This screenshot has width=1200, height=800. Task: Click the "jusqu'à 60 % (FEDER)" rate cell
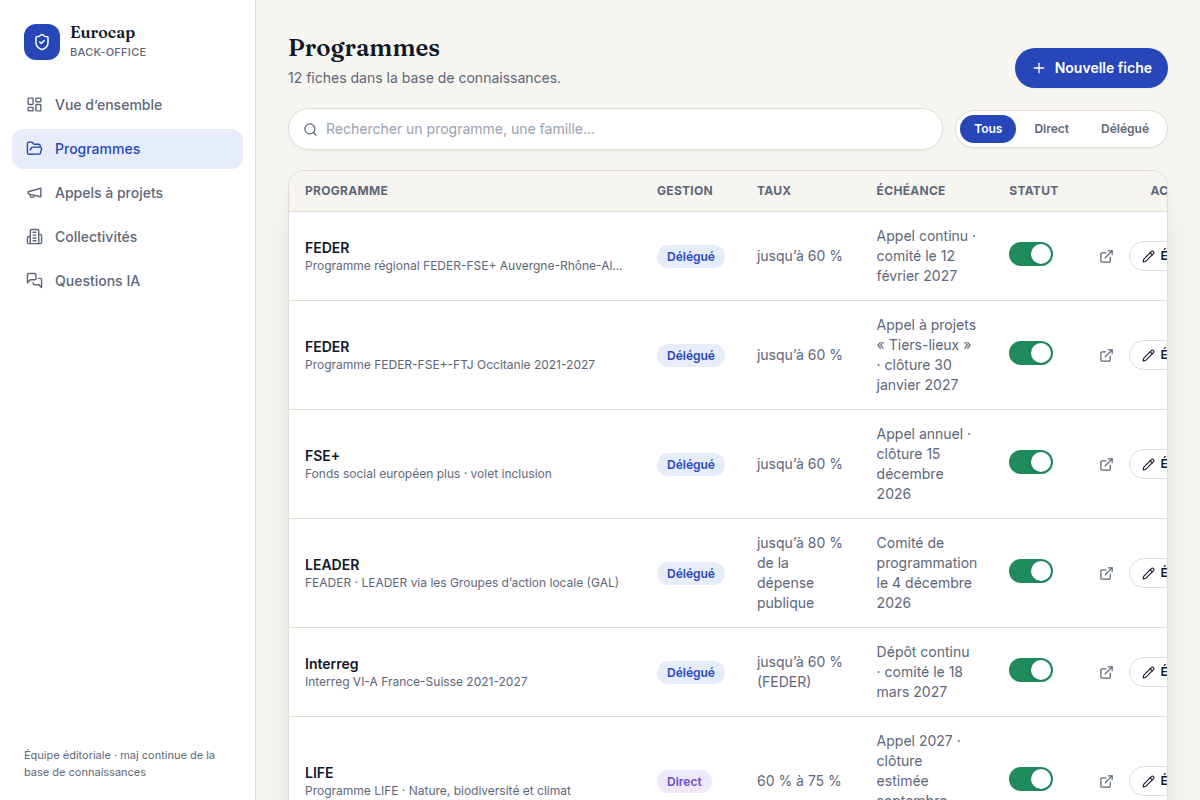click(800, 672)
